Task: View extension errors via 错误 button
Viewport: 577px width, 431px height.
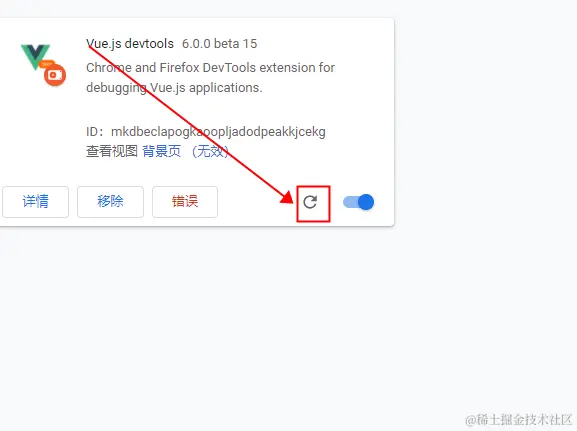Action: (185, 202)
